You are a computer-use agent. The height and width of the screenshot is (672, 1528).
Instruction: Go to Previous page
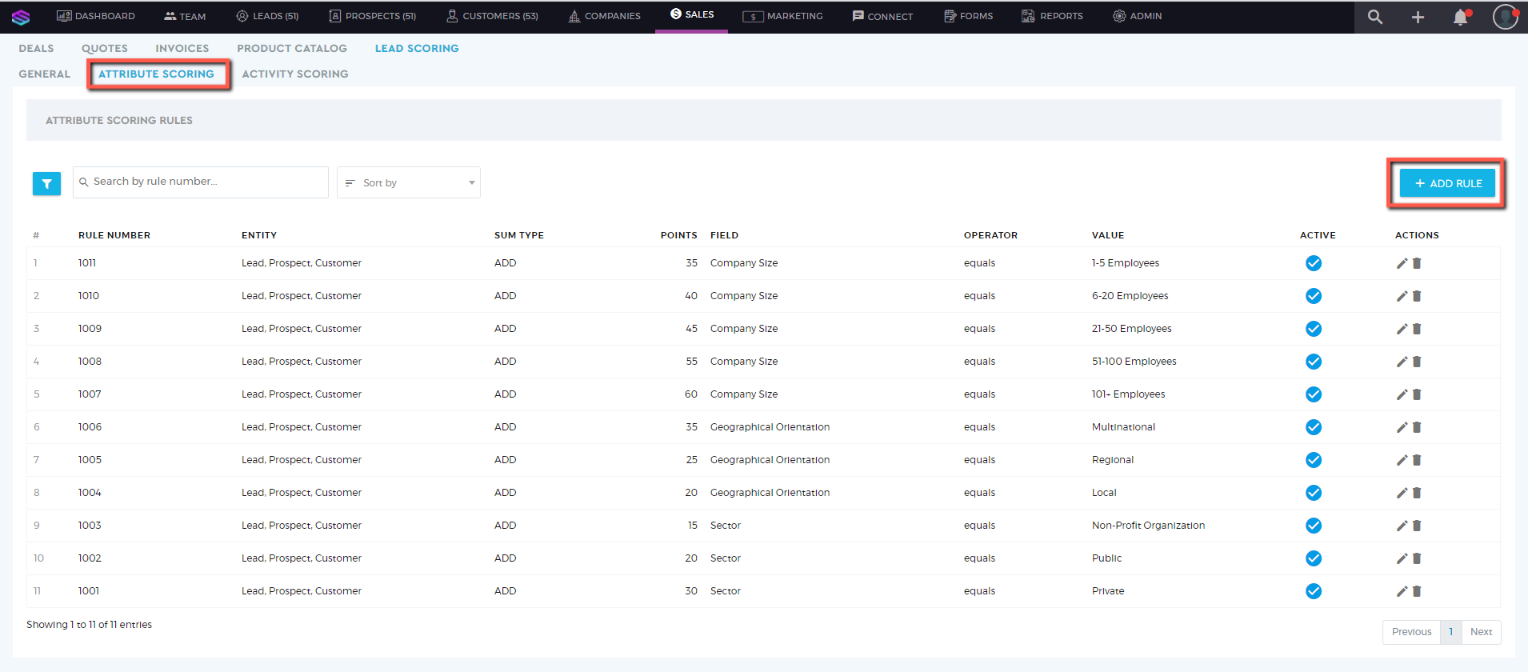(x=1411, y=632)
